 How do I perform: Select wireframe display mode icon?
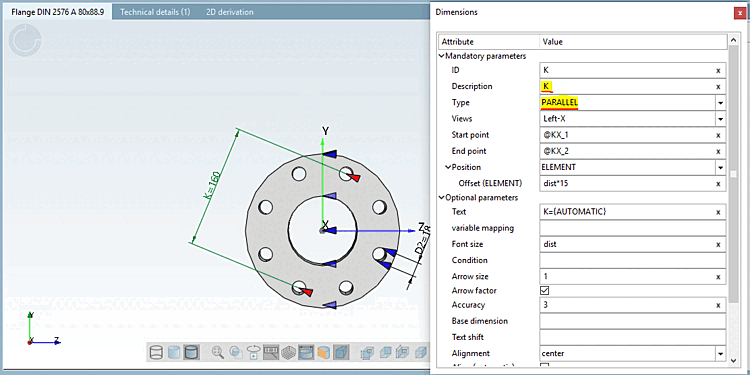[x=156, y=353]
